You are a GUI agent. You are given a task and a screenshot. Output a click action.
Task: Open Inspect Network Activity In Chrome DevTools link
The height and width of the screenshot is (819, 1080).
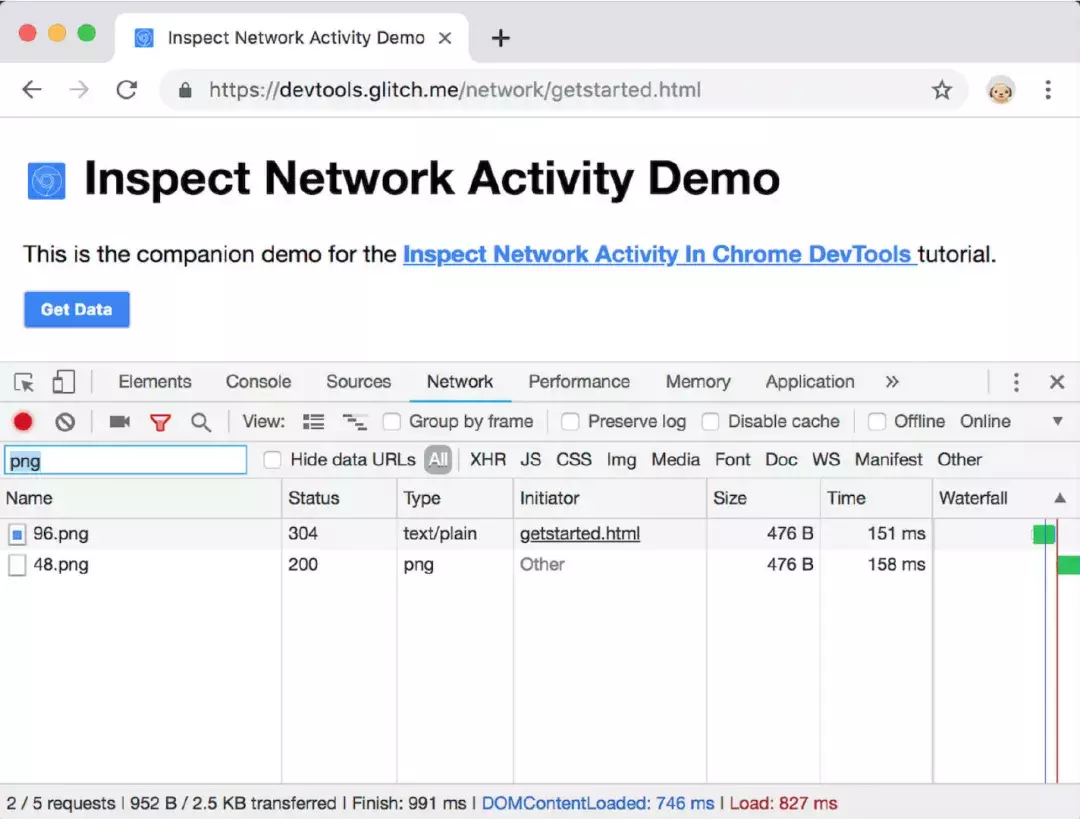click(x=659, y=254)
